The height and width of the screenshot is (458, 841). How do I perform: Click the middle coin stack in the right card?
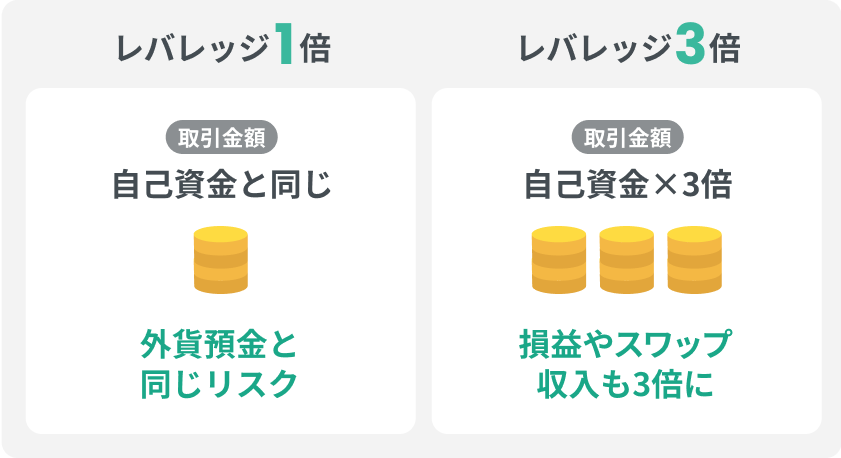(626, 260)
